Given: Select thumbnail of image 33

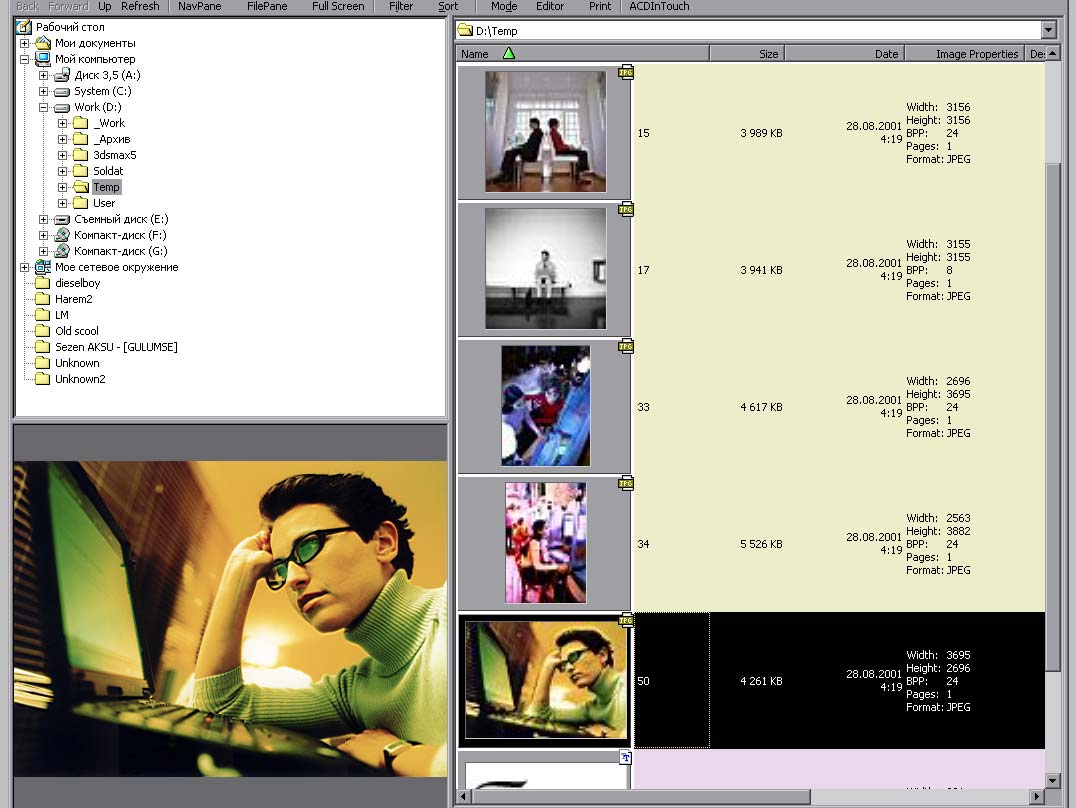Looking at the screenshot, I should (x=546, y=406).
